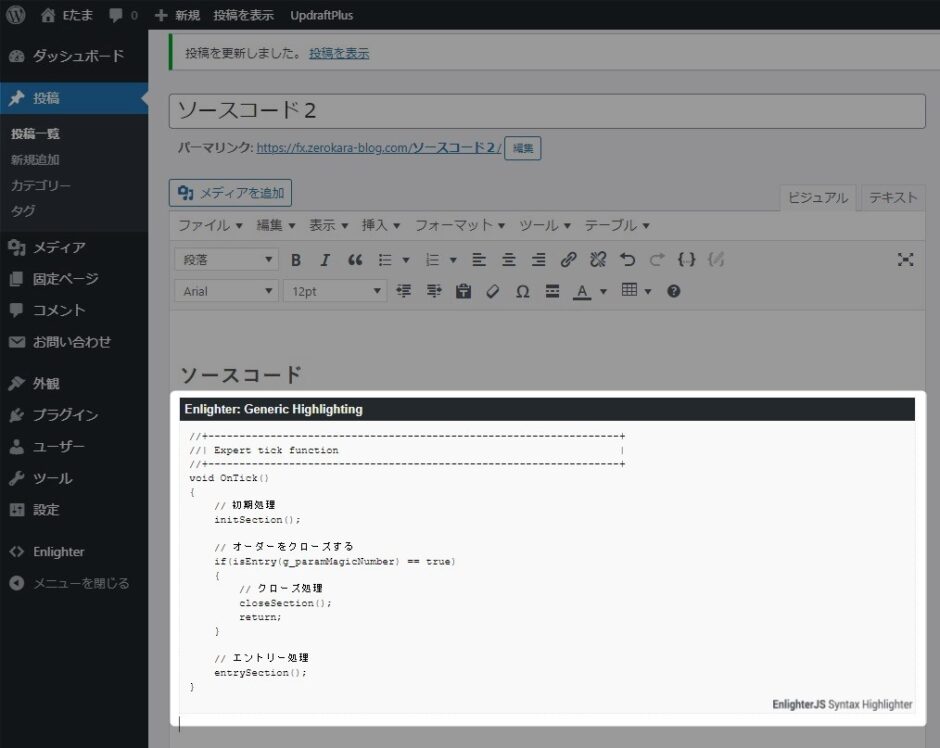Viewport: 940px width, 748px height.
Task: Insert a bulleted list
Action: [385, 260]
